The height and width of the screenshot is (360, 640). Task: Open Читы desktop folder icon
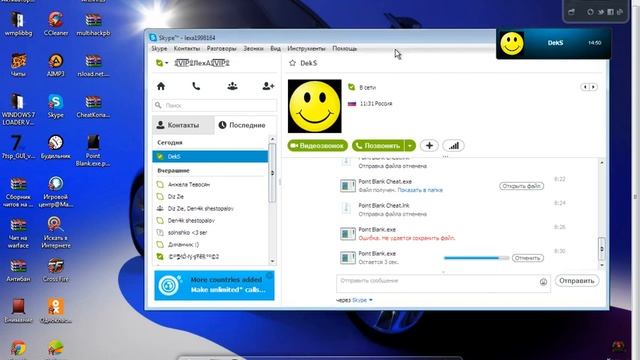click(x=18, y=65)
